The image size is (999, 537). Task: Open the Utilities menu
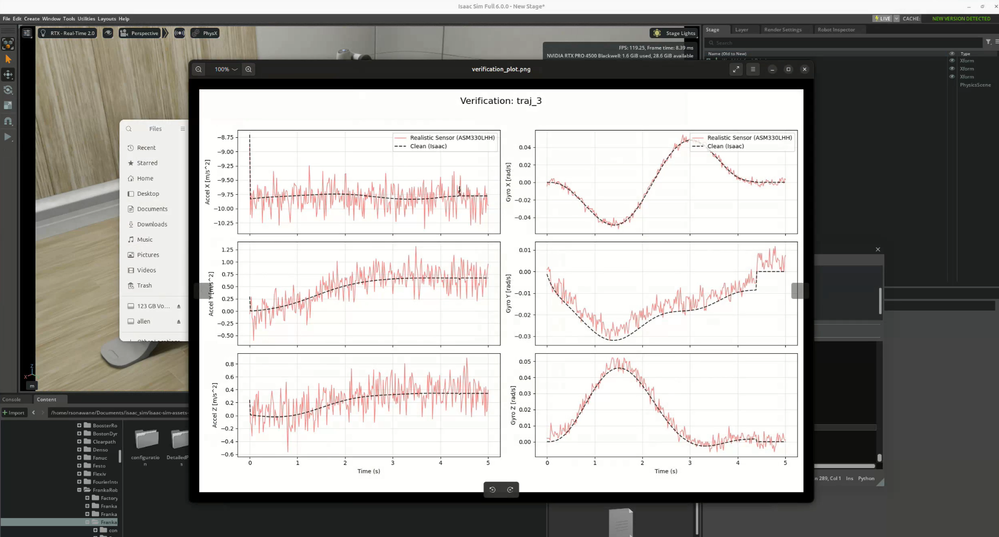coord(86,19)
